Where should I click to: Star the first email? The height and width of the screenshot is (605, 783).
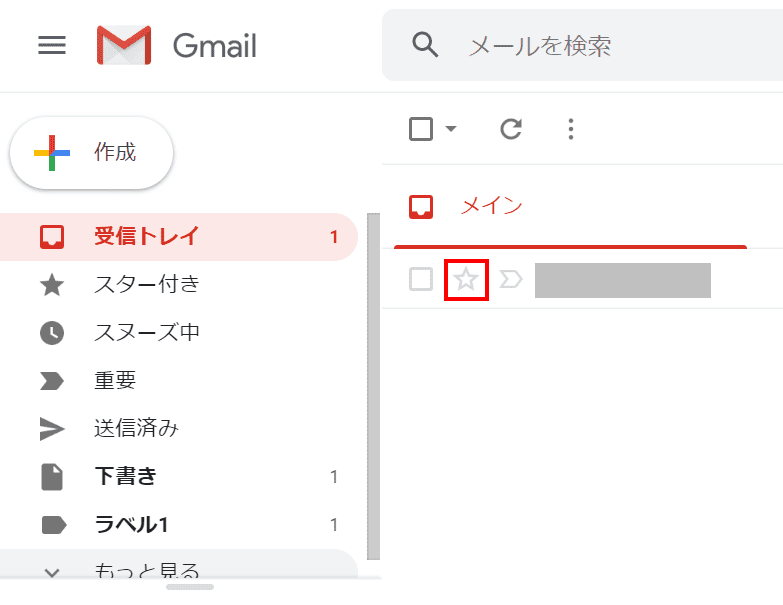coord(466,279)
